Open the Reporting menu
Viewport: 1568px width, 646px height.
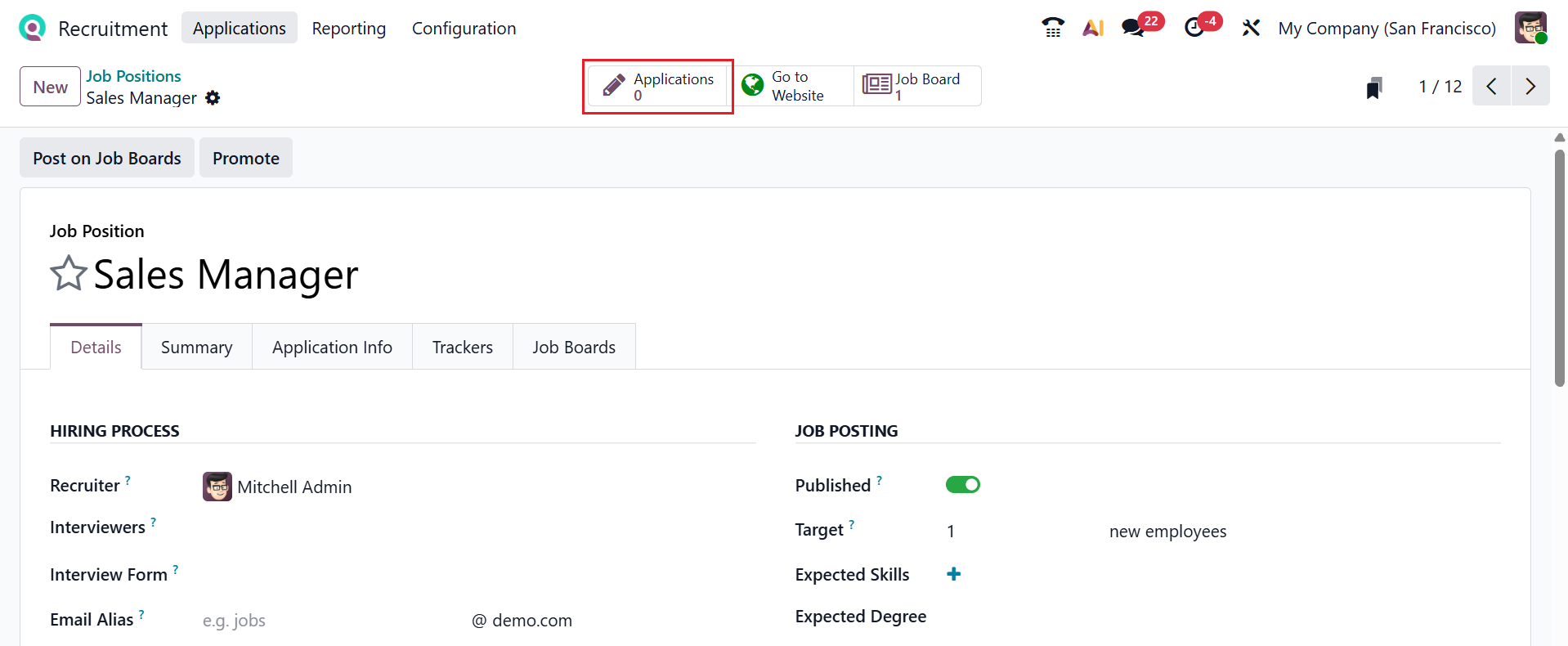click(348, 29)
